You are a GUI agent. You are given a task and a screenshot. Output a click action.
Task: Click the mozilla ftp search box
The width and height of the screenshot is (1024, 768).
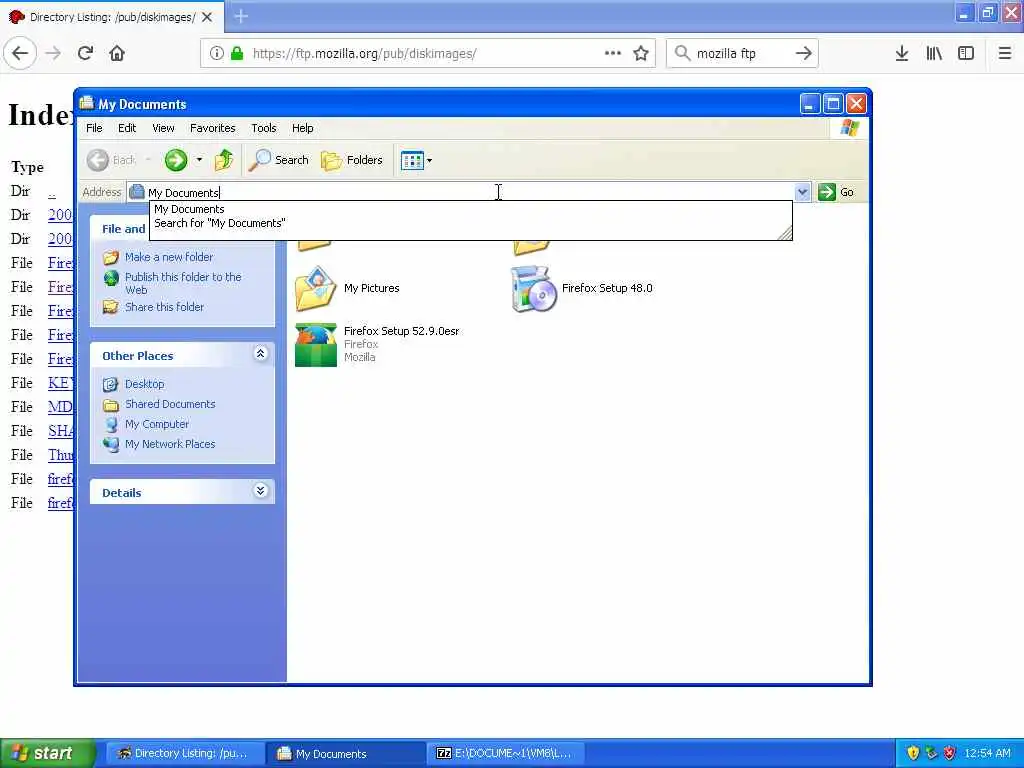(741, 53)
